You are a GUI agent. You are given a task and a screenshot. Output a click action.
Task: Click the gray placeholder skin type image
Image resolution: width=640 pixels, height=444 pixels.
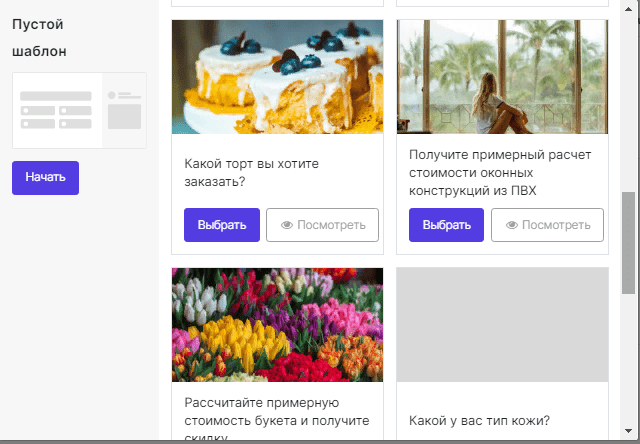pyautogui.click(x=502, y=325)
